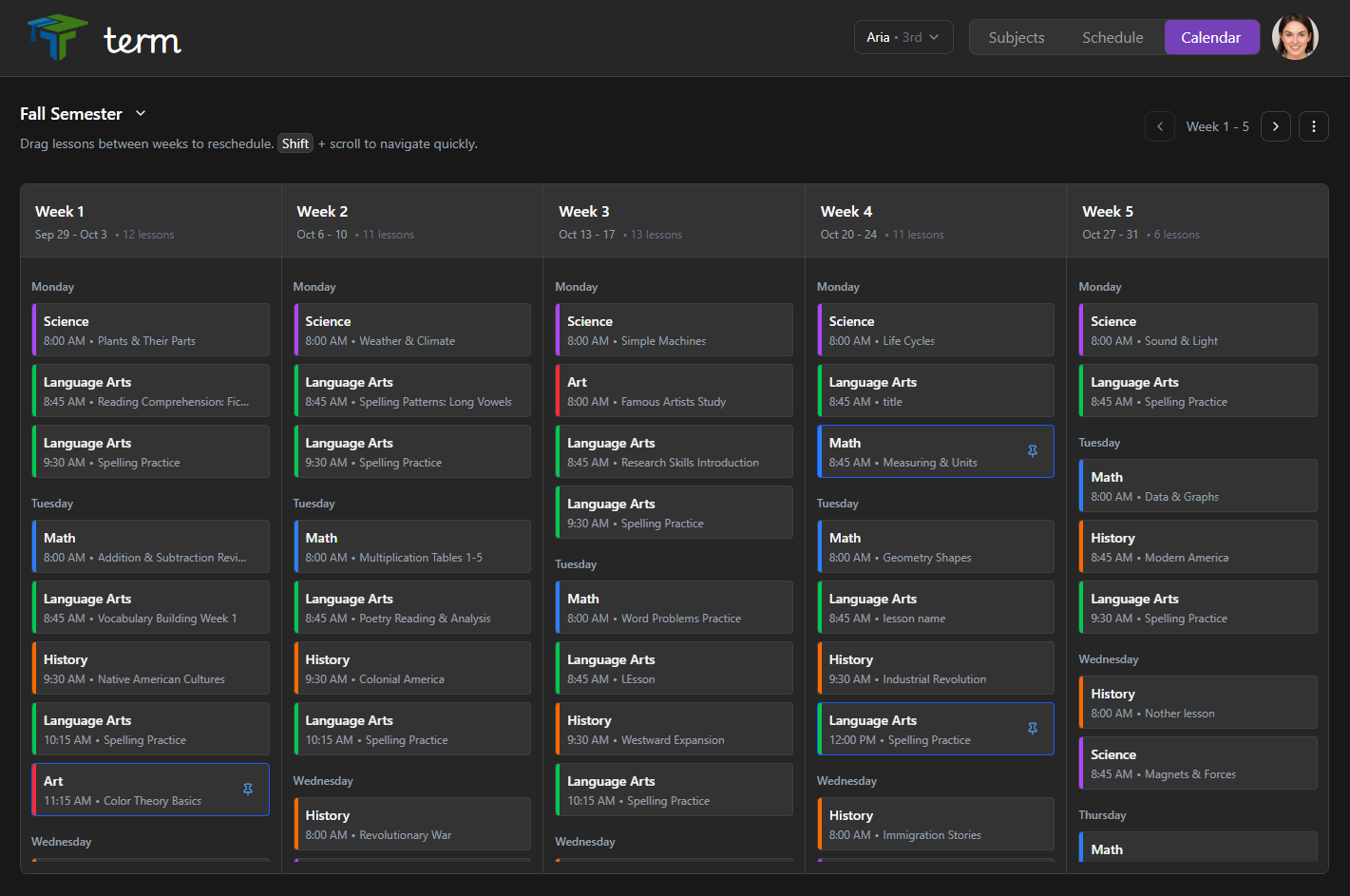Switch to the Subjects tab

click(1016, 38)
